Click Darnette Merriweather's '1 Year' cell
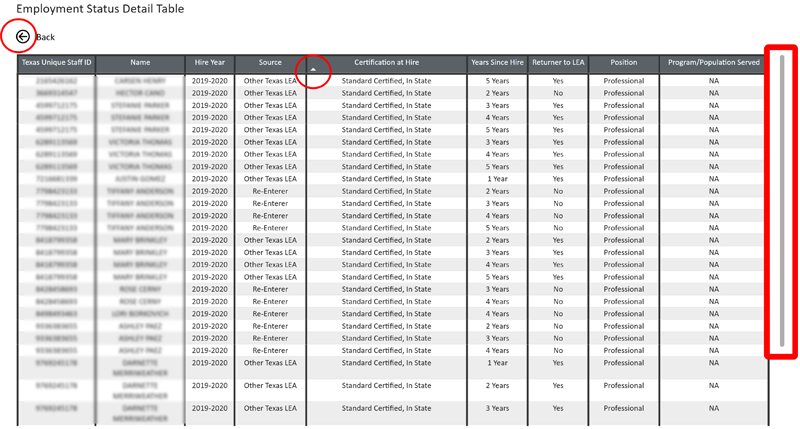The height and width of the screenshot is (429, 800). pos(497,363)
